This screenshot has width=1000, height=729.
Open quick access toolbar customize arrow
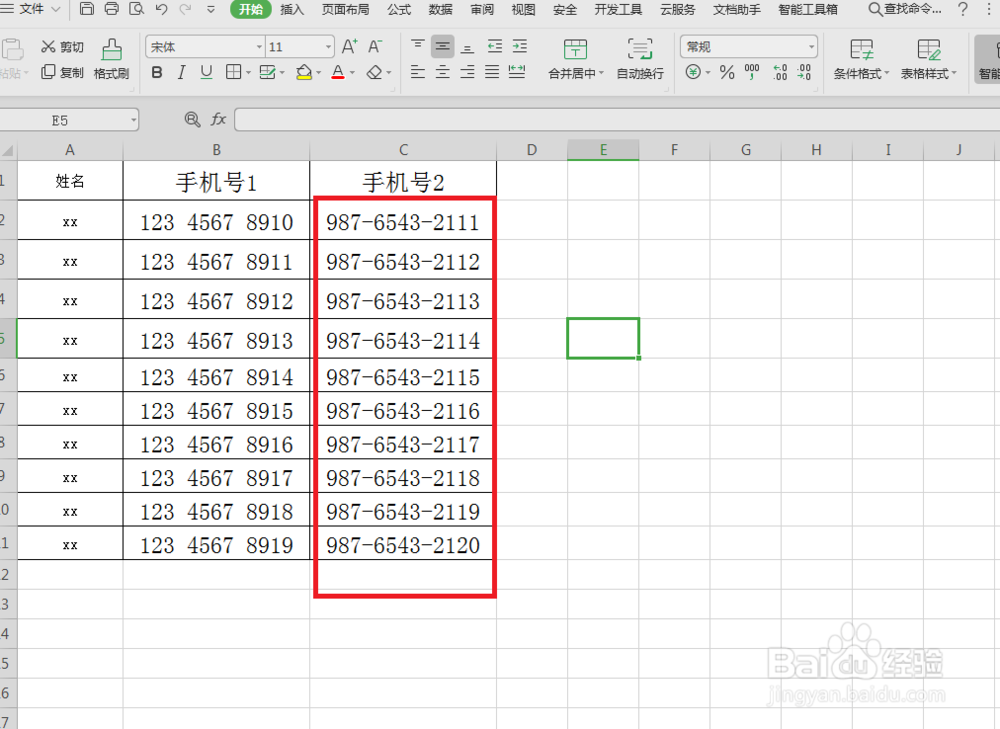[x=211, y=10]
